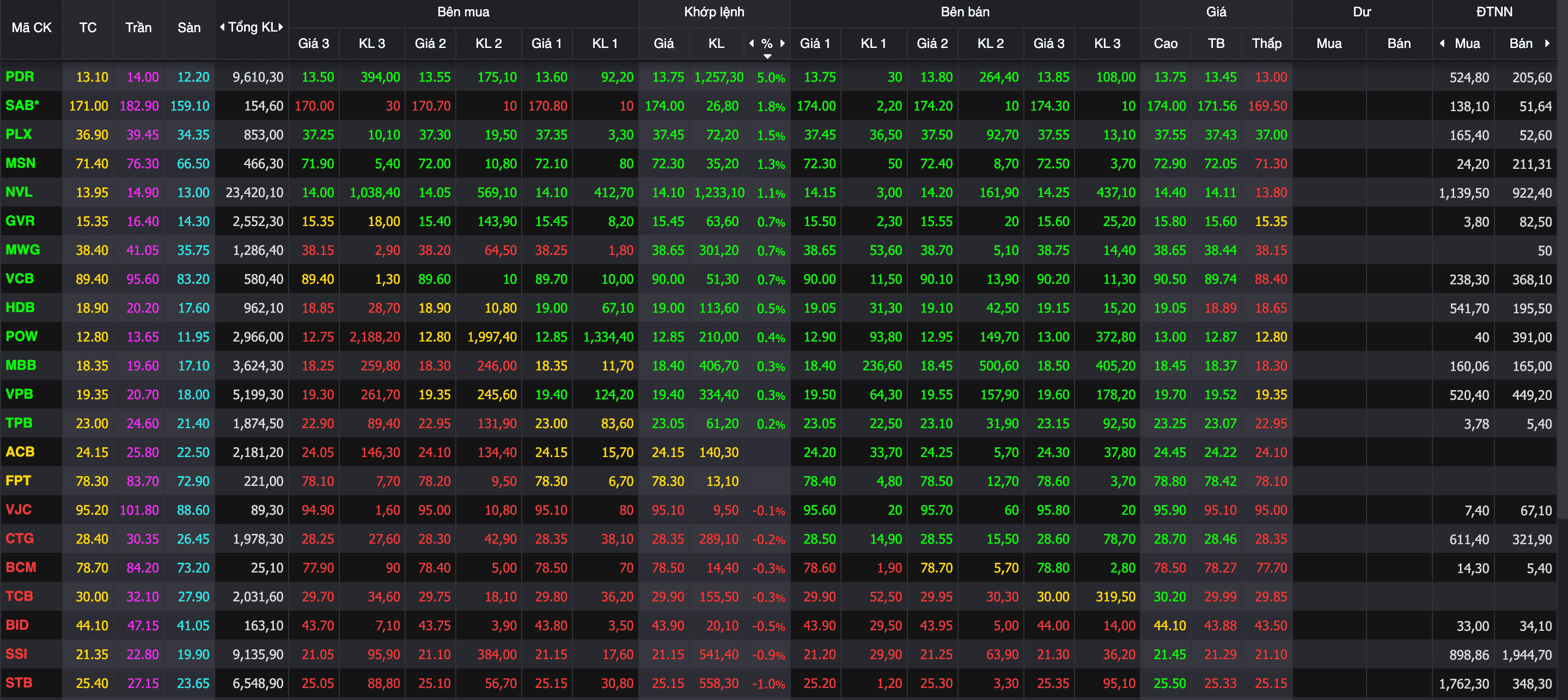This screenshot has height=700, width=1568.
Task: Open the MWG stock symbol
Action: coord(22,249)
